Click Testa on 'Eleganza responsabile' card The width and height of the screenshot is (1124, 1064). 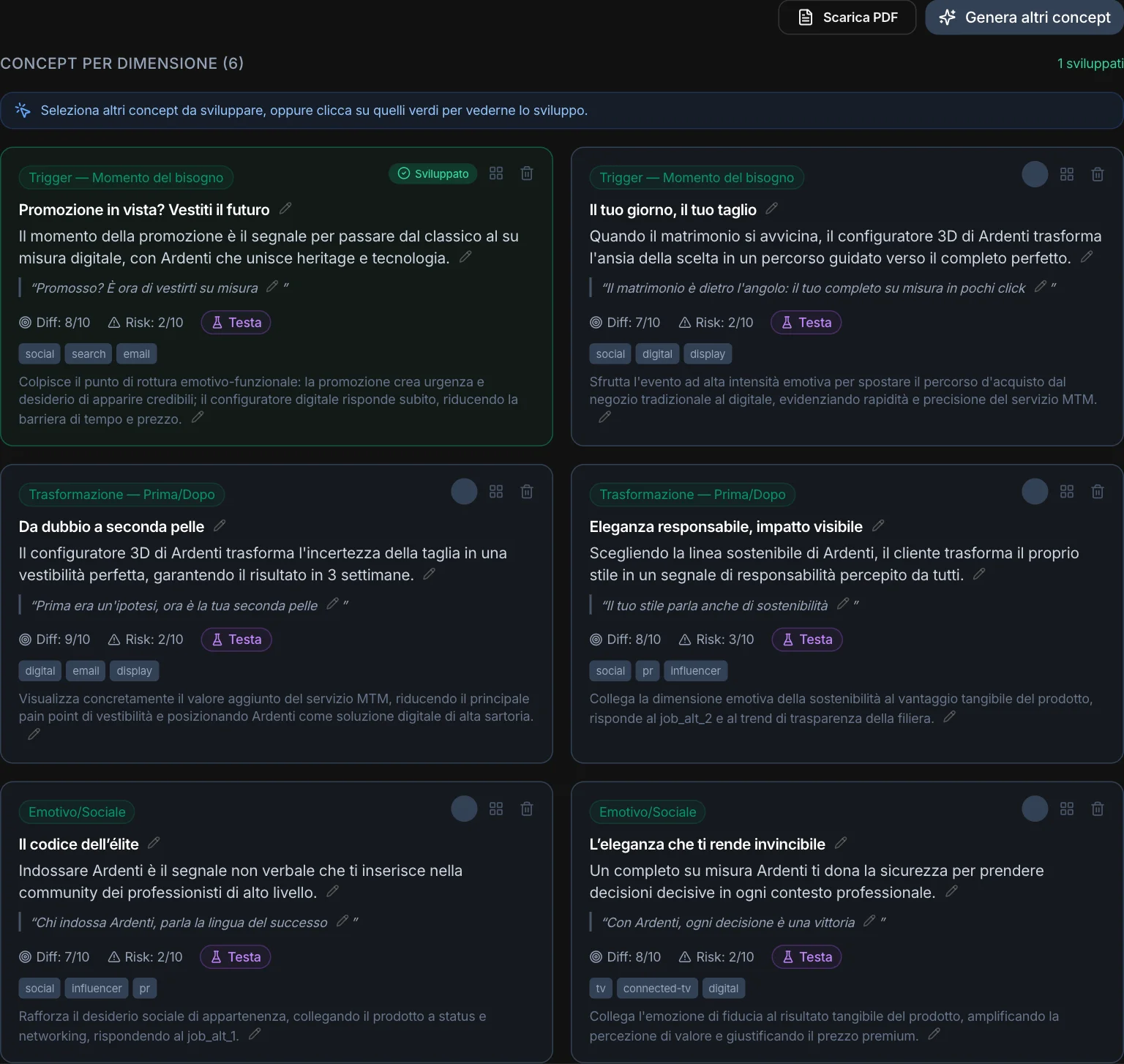tap(807, 640)
